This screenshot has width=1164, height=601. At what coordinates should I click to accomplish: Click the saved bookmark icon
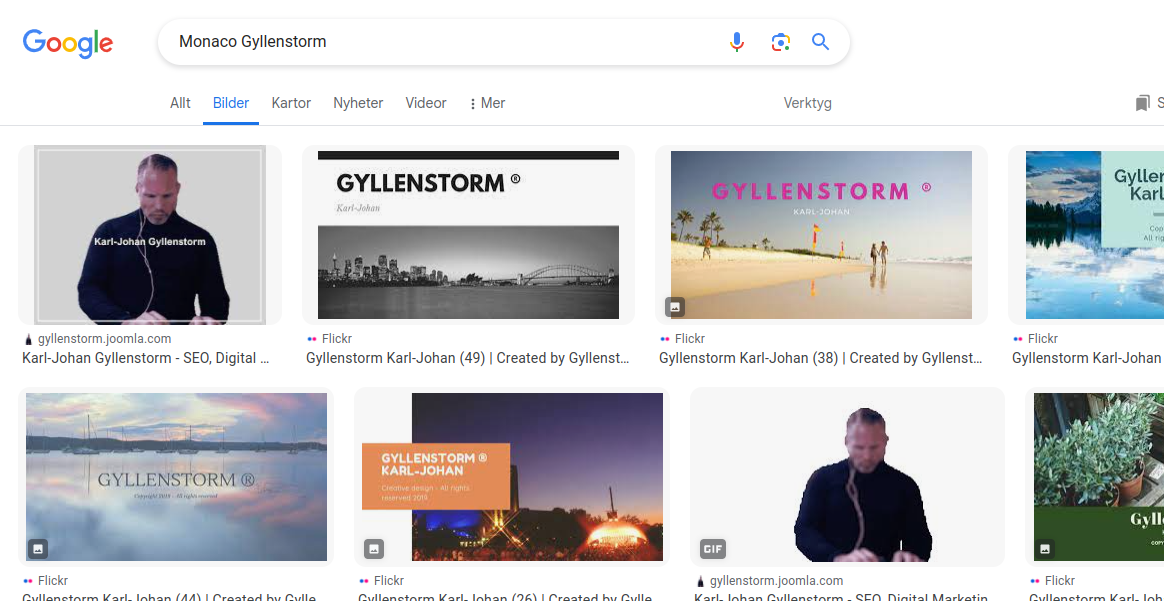pyautogui.click(x=1142, y=103)
